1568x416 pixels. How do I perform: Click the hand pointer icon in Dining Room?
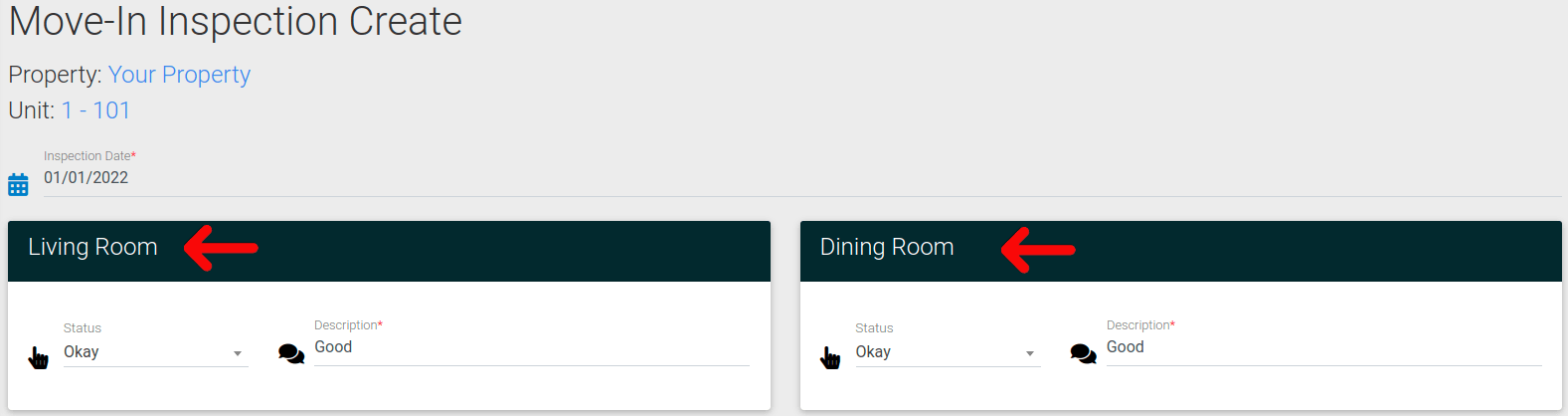tap(830, 357)
